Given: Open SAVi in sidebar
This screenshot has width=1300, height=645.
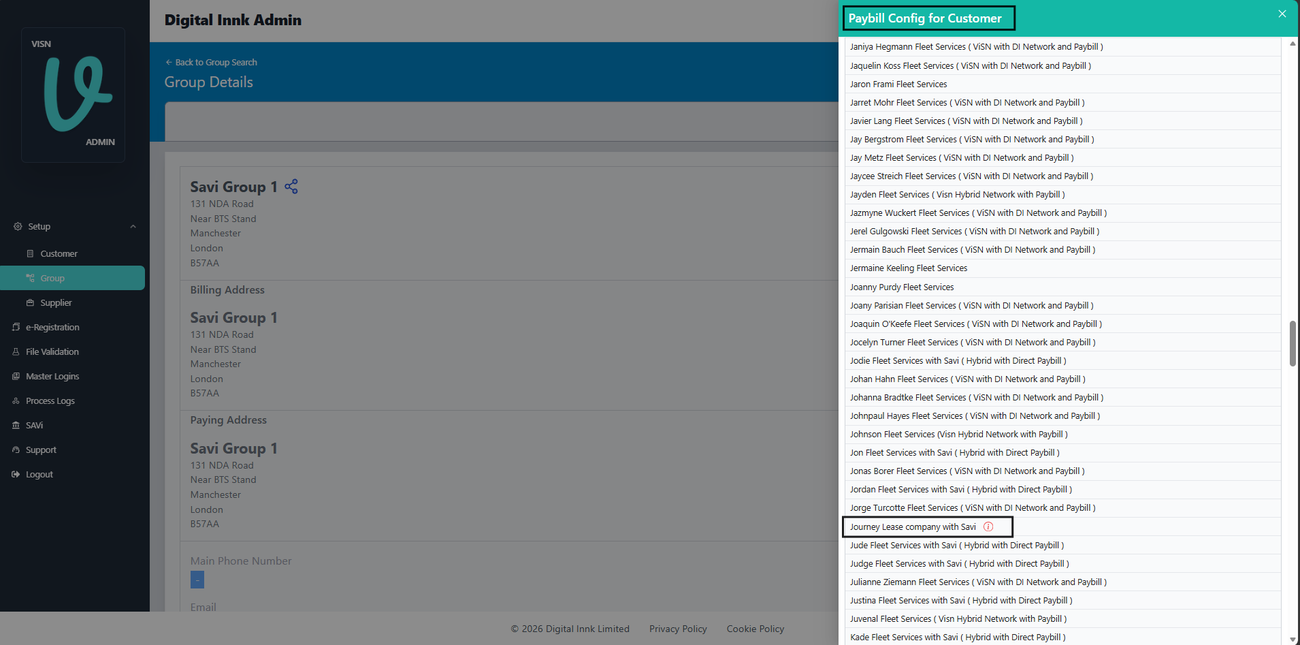Looking at the screenshot, I should tap(34, 425).
